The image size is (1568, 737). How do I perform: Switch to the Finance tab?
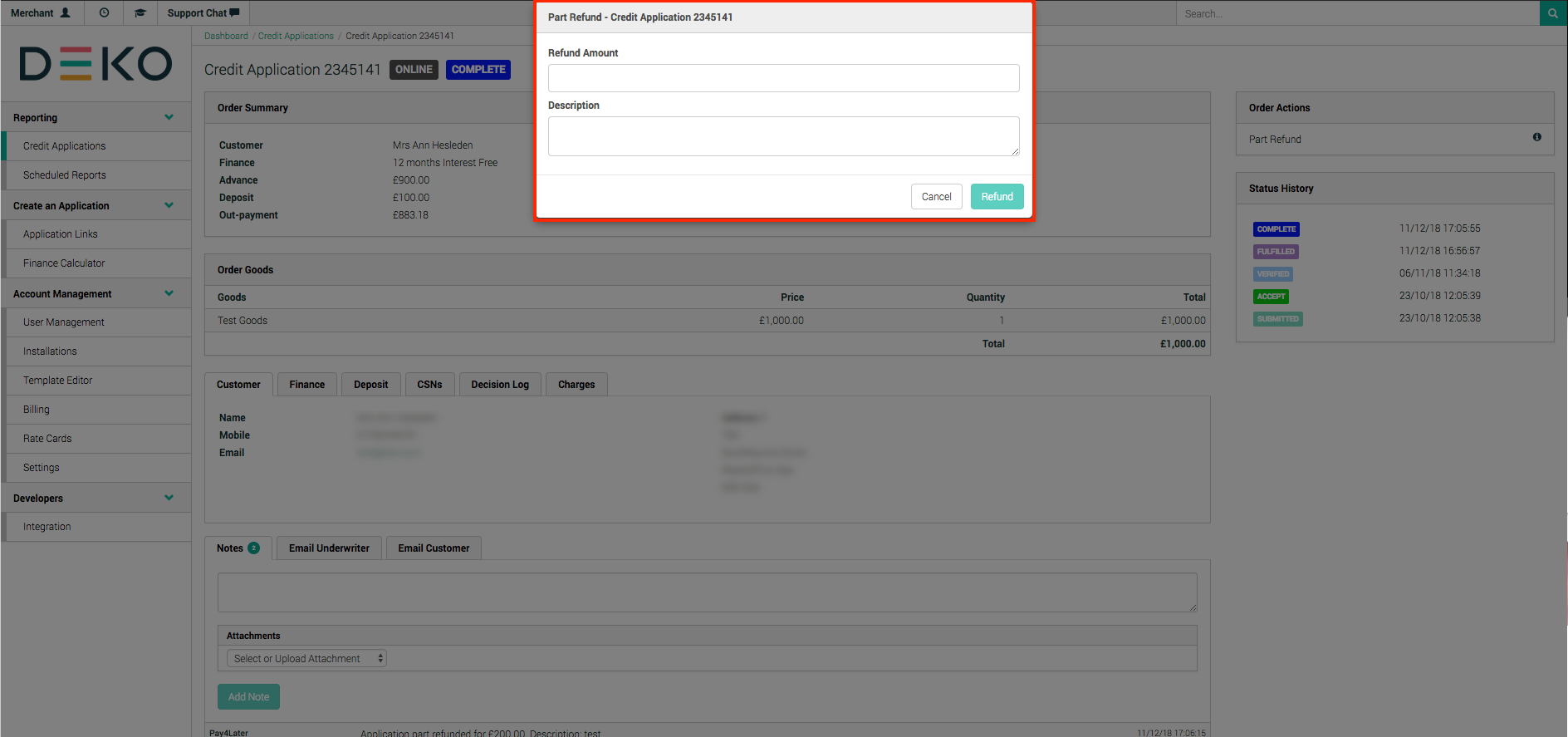(307, 385)
